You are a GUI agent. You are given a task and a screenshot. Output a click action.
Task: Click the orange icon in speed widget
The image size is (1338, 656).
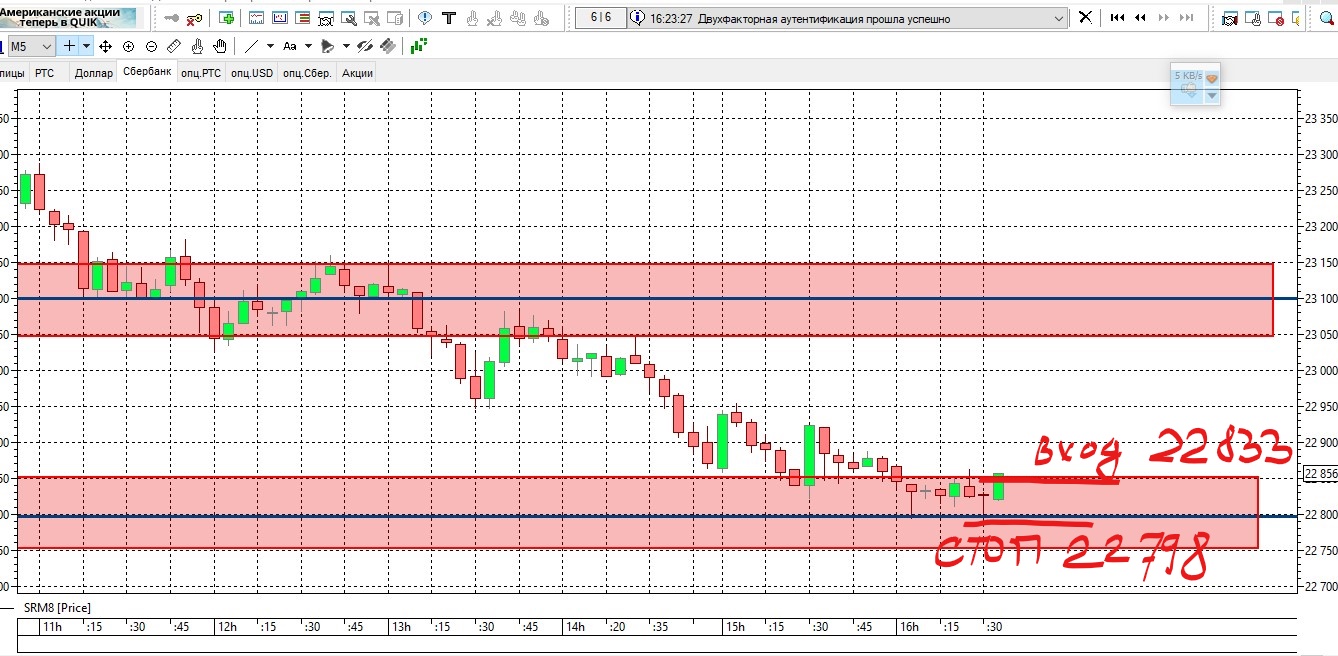pyautogui.click(x=1211, y=77)
